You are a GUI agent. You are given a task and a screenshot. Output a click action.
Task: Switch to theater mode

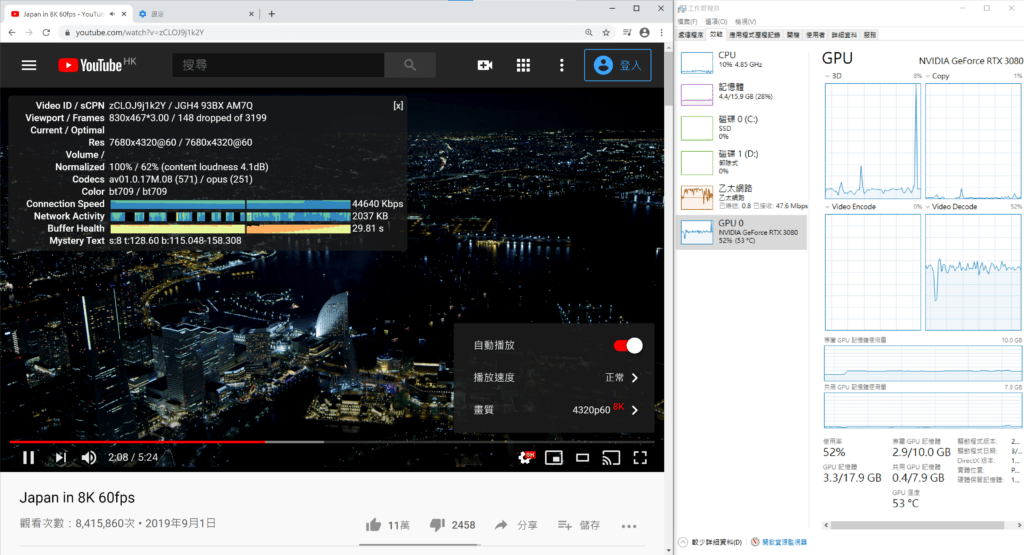[583, 458]
